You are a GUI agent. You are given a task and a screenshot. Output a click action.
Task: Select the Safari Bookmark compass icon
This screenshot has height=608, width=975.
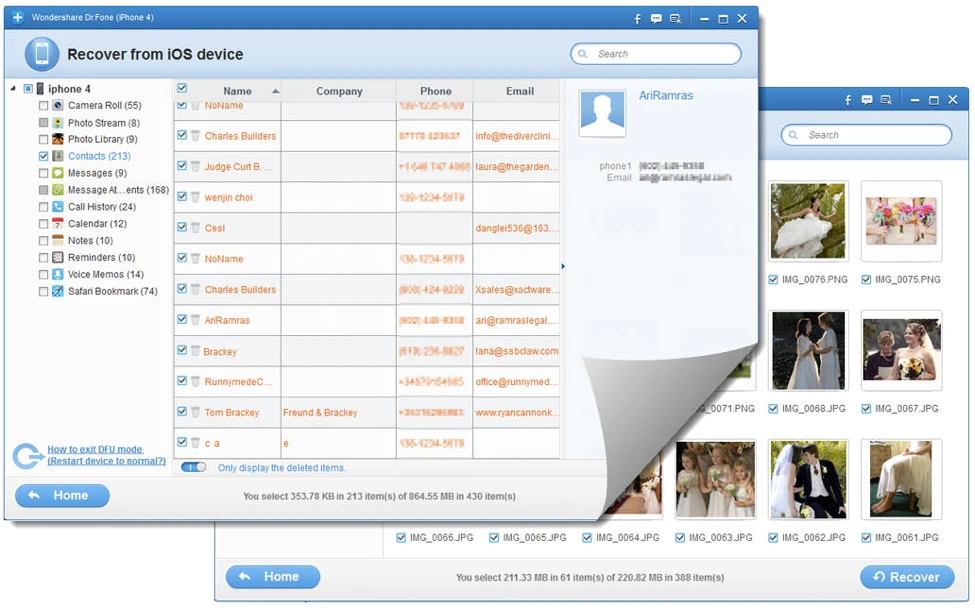tap(58, 292)
